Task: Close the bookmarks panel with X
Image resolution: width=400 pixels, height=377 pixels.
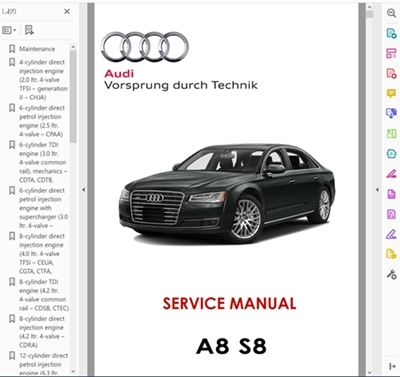Action: point(67,12)
